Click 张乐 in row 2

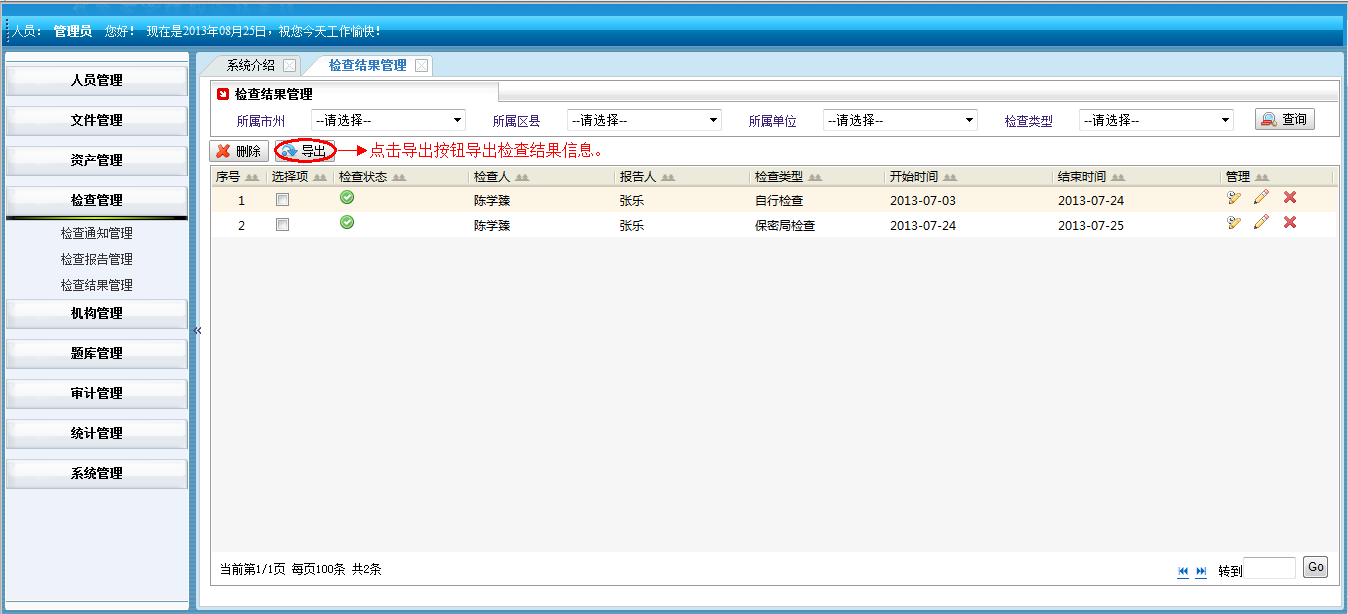pos(632,226)
